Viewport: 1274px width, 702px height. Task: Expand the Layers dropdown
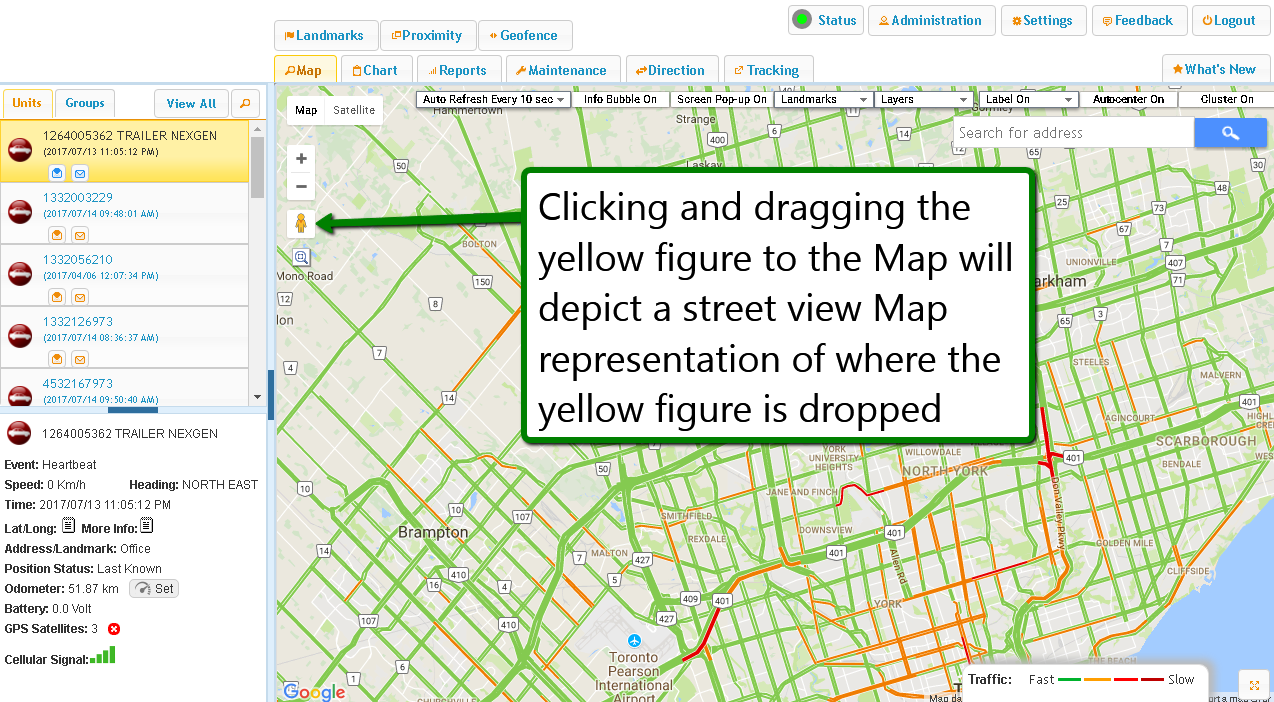[x=923, y=100]
